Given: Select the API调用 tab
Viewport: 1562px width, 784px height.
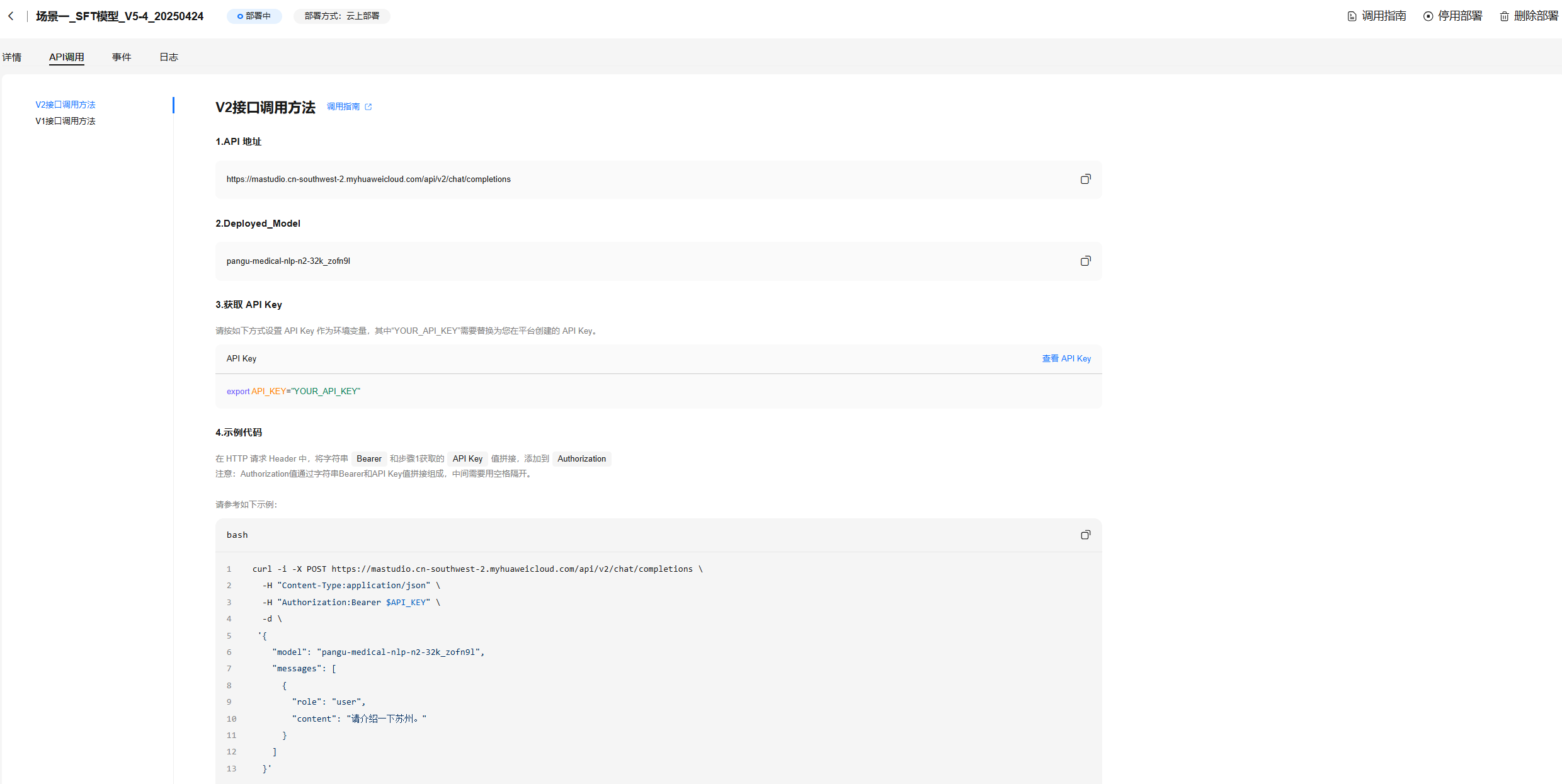Looking at the screenshot, I should (67, 57).
